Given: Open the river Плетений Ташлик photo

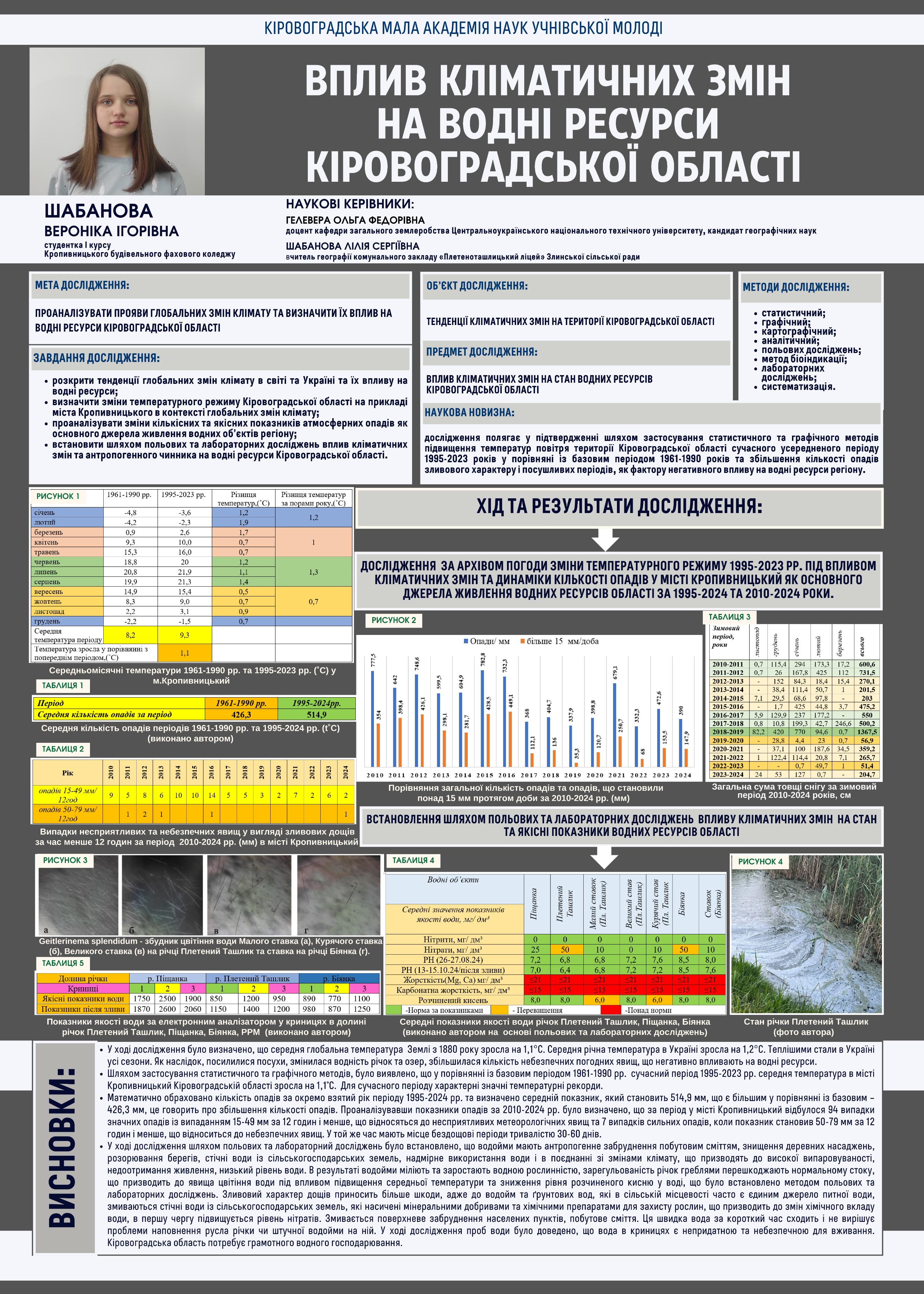Looking at the screenshot, I should [x=806, y=934].
